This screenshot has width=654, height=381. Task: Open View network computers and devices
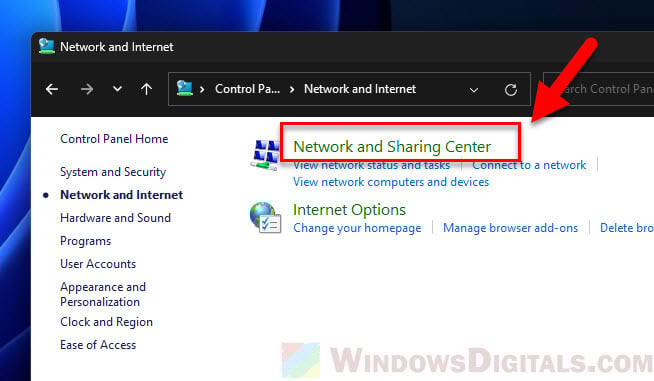click(391, 182)
